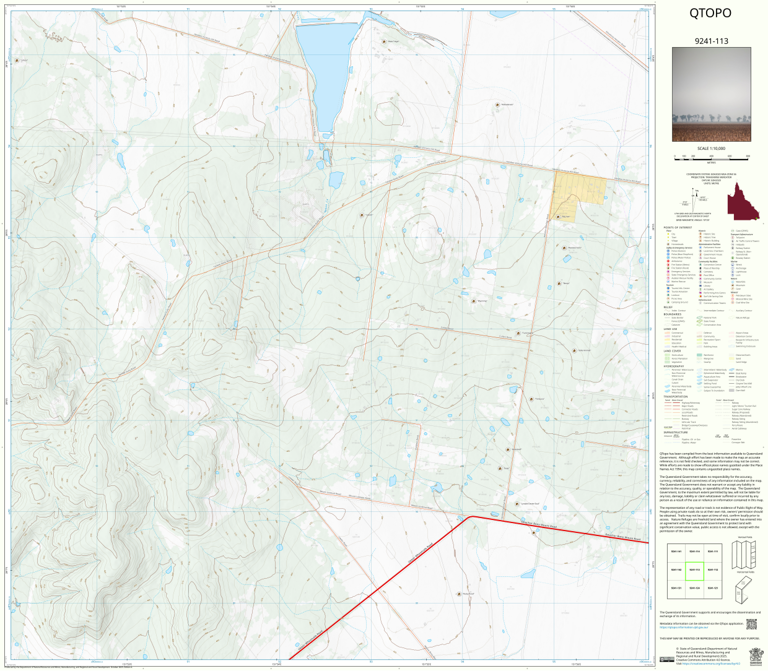This screenshot has height=671, width=768.
Task: Open the misty field cover photograph
Action: point(711,95)
